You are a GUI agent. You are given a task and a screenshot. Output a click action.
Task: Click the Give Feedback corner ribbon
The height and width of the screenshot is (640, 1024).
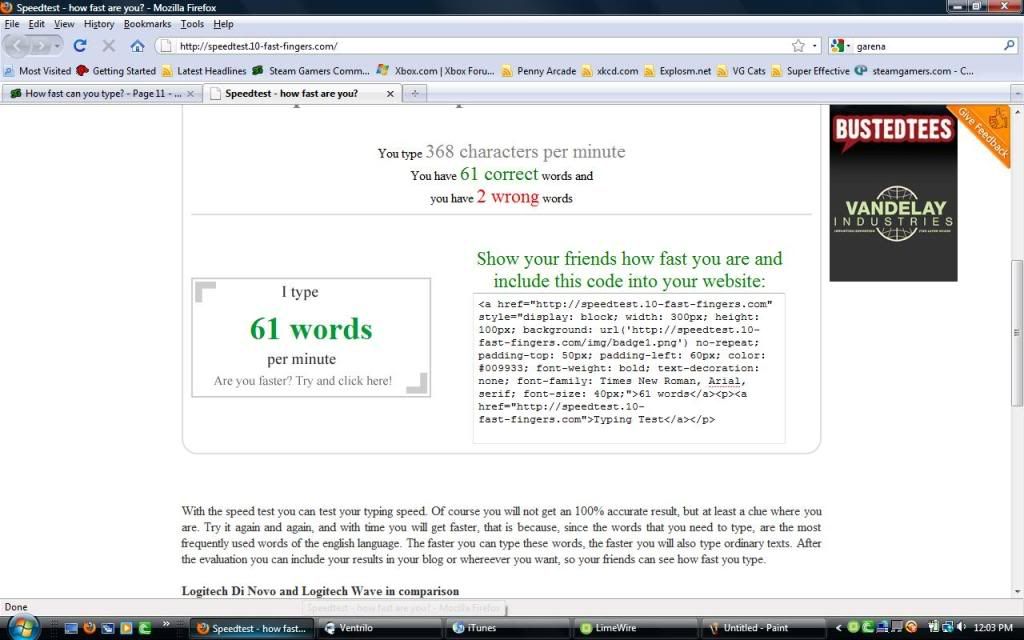click(986, 131)
